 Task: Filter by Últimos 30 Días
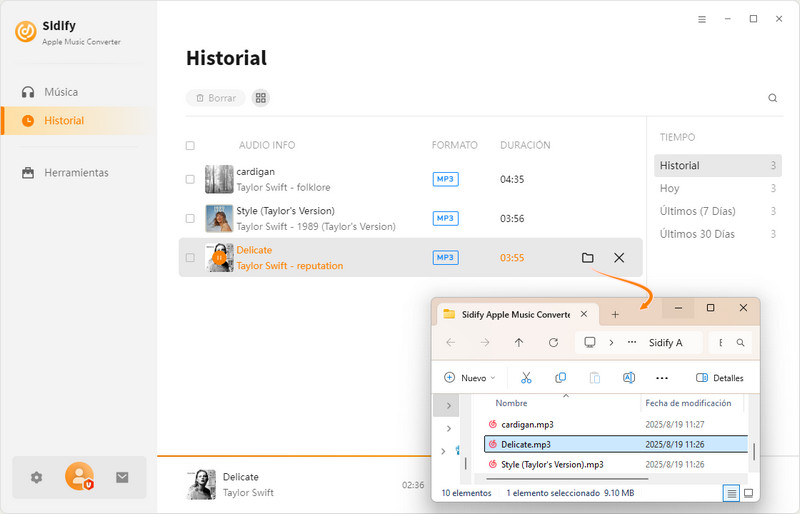coord(717,234)
